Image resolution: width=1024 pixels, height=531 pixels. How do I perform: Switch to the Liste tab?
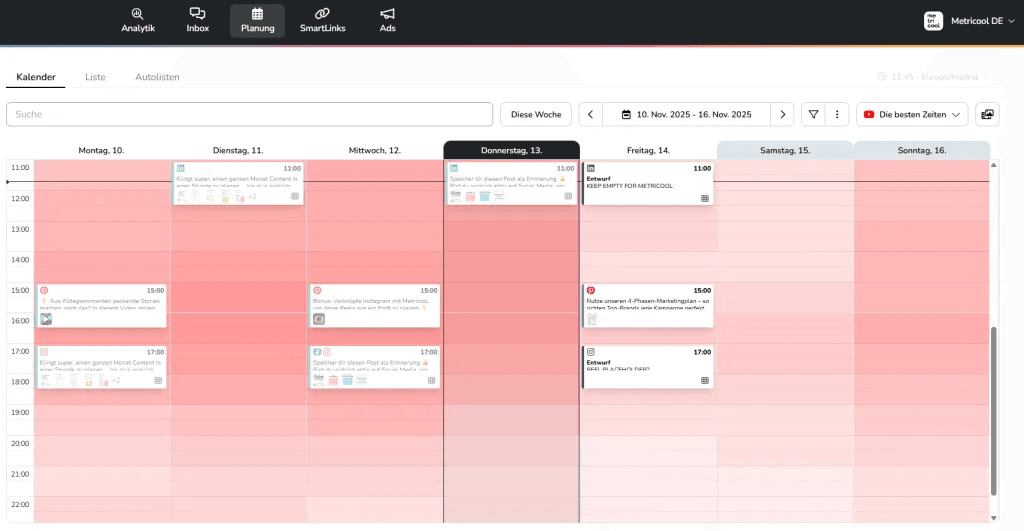(95, 77)
